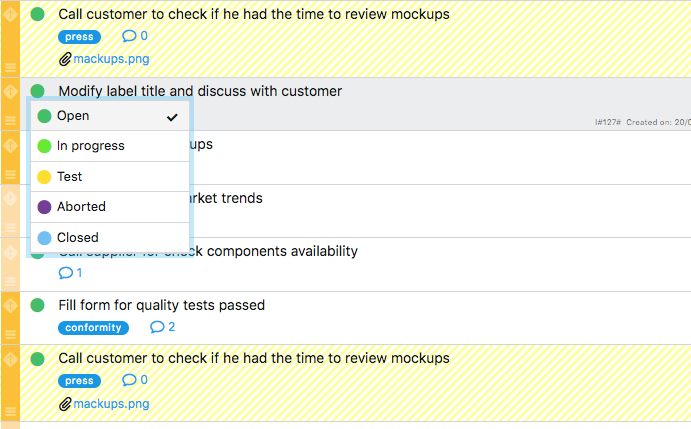The height and width of the screenshot is (429, 691).
Task: Click paperclip icon on the first task
Action: pyautogui.click(x=66, y=59)
